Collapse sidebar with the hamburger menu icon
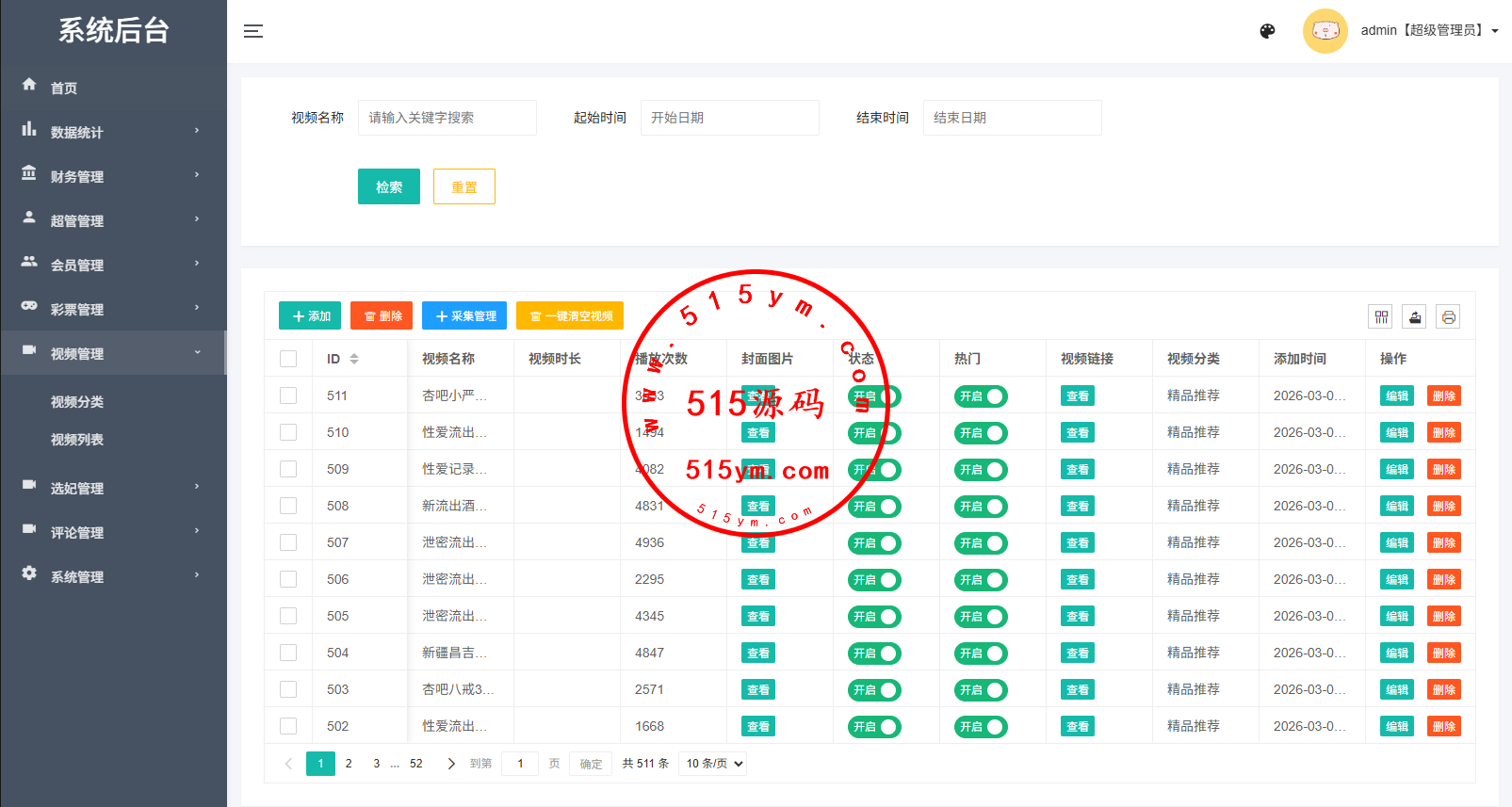 253,31
